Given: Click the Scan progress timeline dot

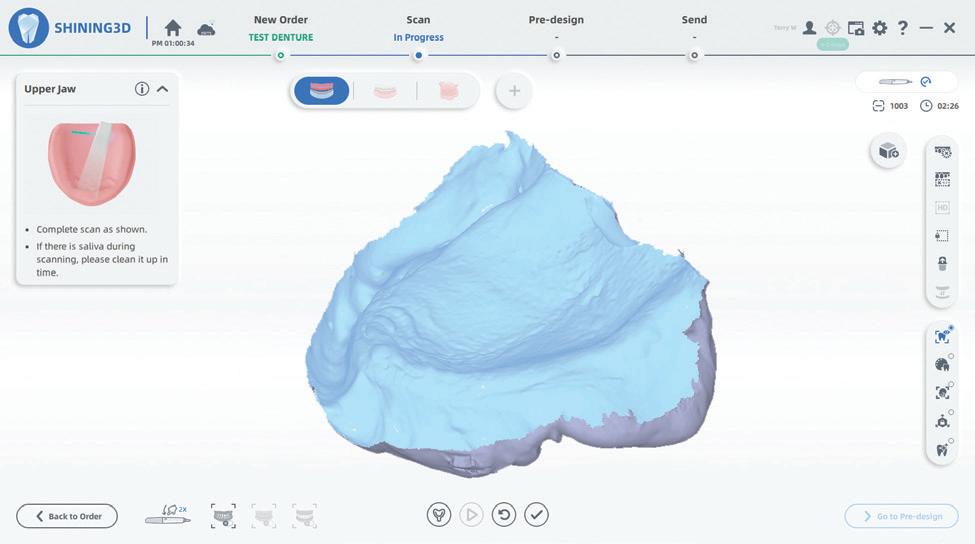Looking at the screenshot, I should tap(418, 55).
